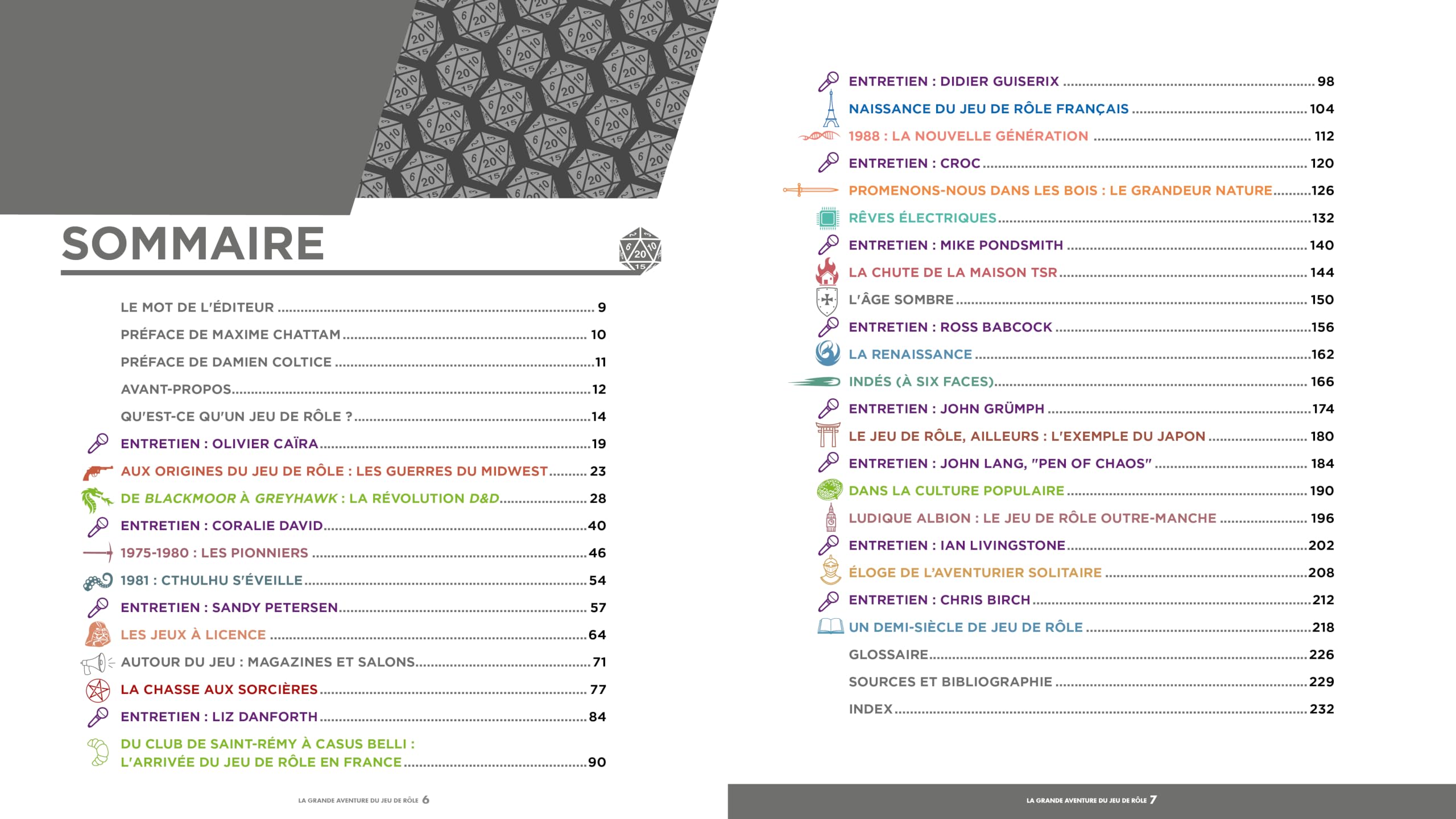Click the revolver icon beside Guerres du Midwest

point(98,471)
